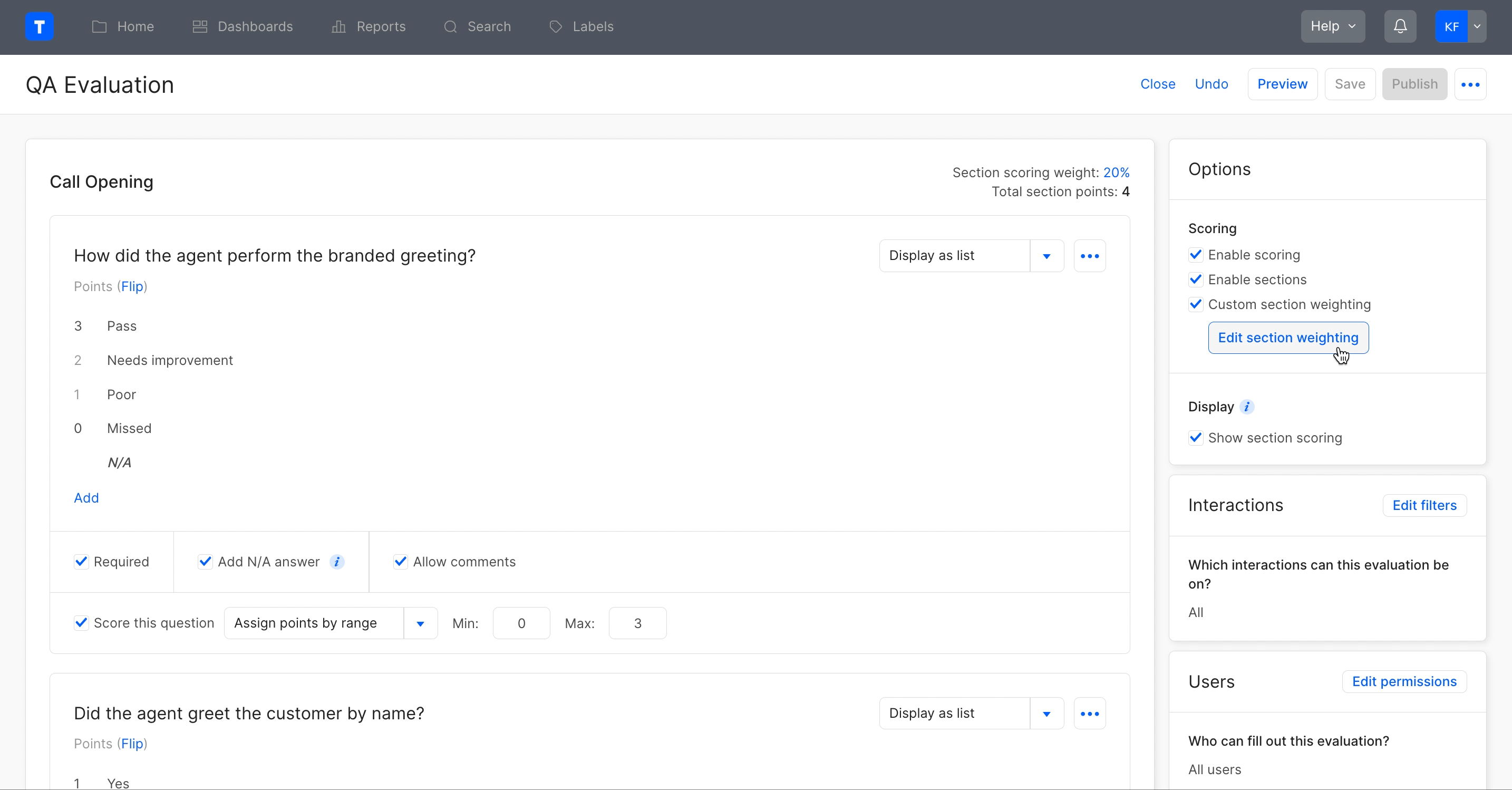Image resolution: width=1512 pixels, height=790 pixels.
Task: Open the notifications bell
Action: click(x=1400, y=26)
